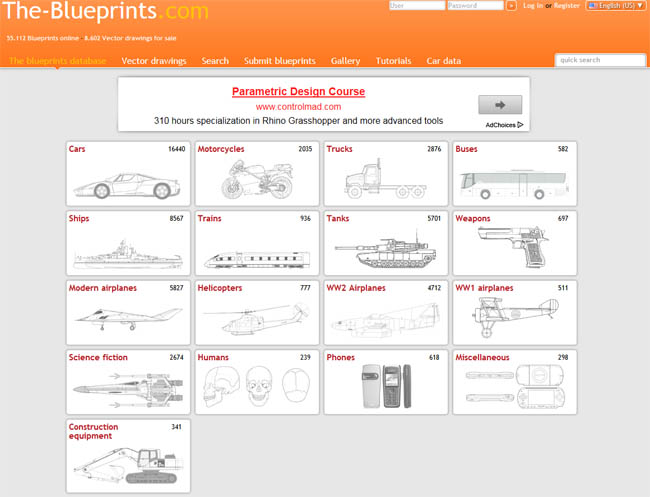Open the Helicopters category drawing
Image resolution: width=650 pixels, height=497 pixels.
tap(257, 319)
